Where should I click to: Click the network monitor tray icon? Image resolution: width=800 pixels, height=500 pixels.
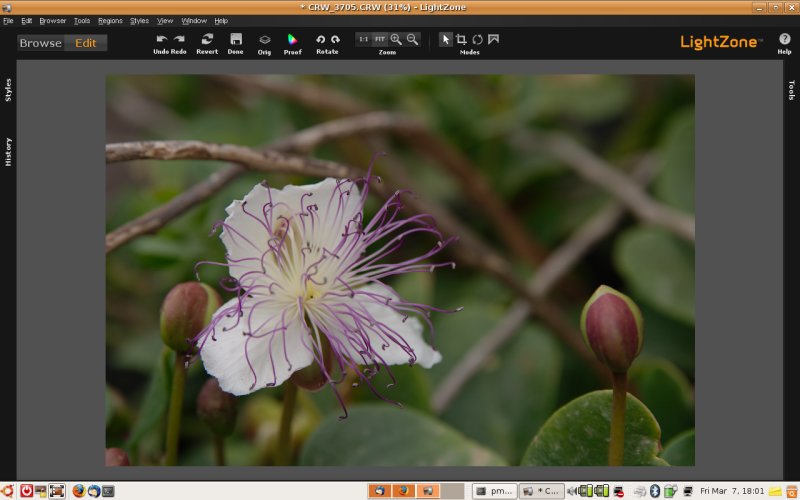coord(688,491)
